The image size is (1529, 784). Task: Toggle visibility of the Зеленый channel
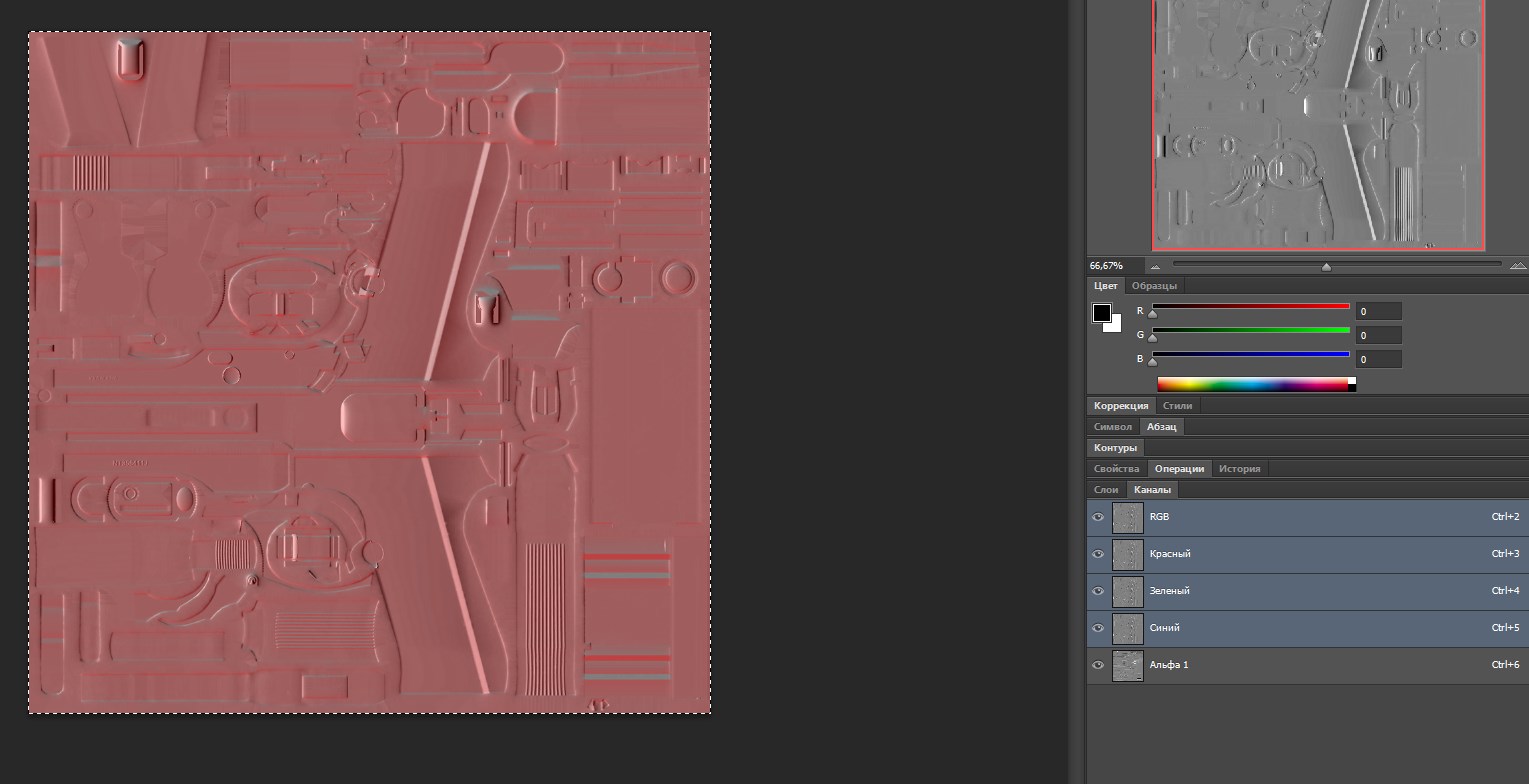point(1098,591)
